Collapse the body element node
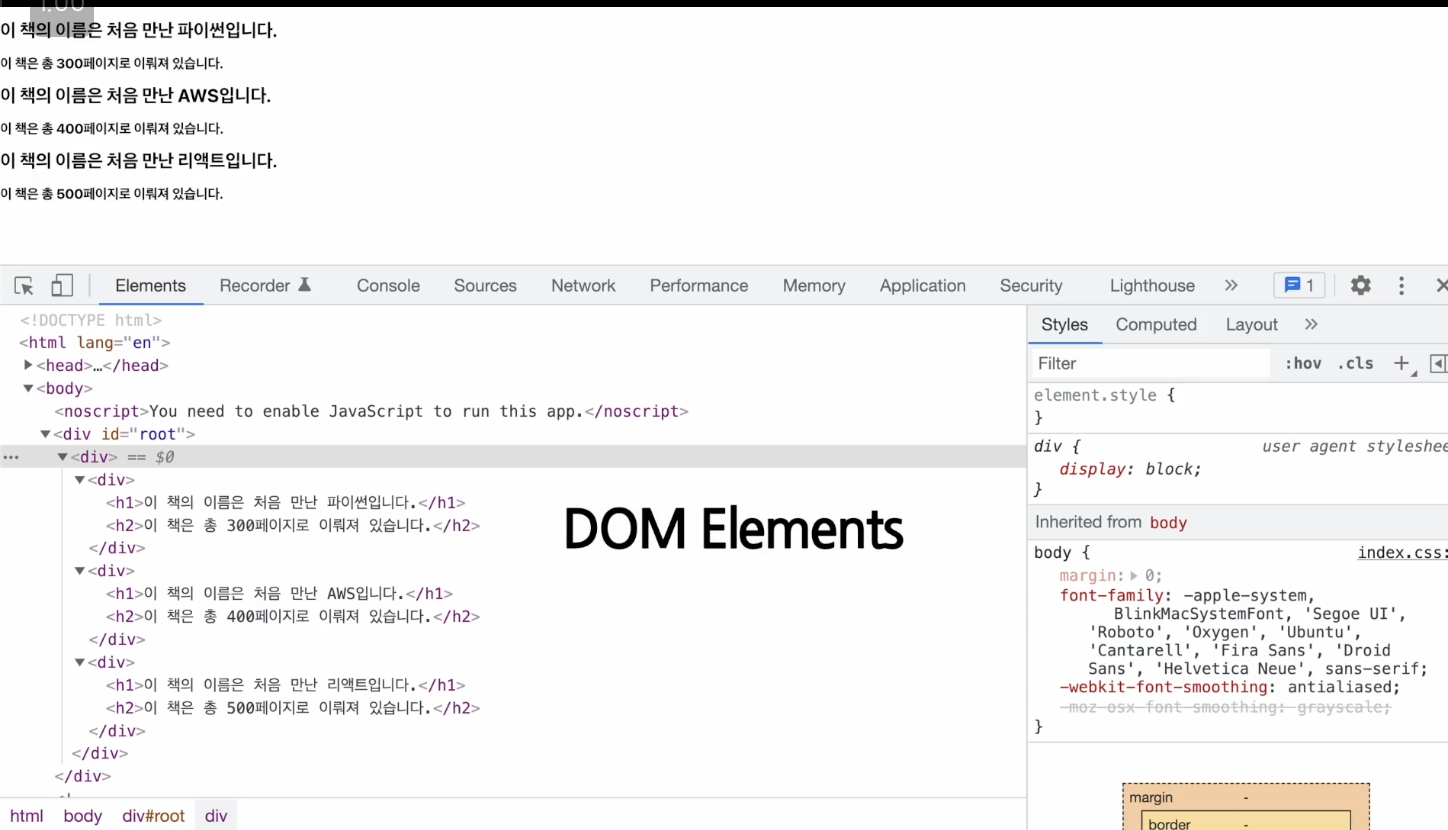The image size is (1448, 830). [x=29, y=388]
